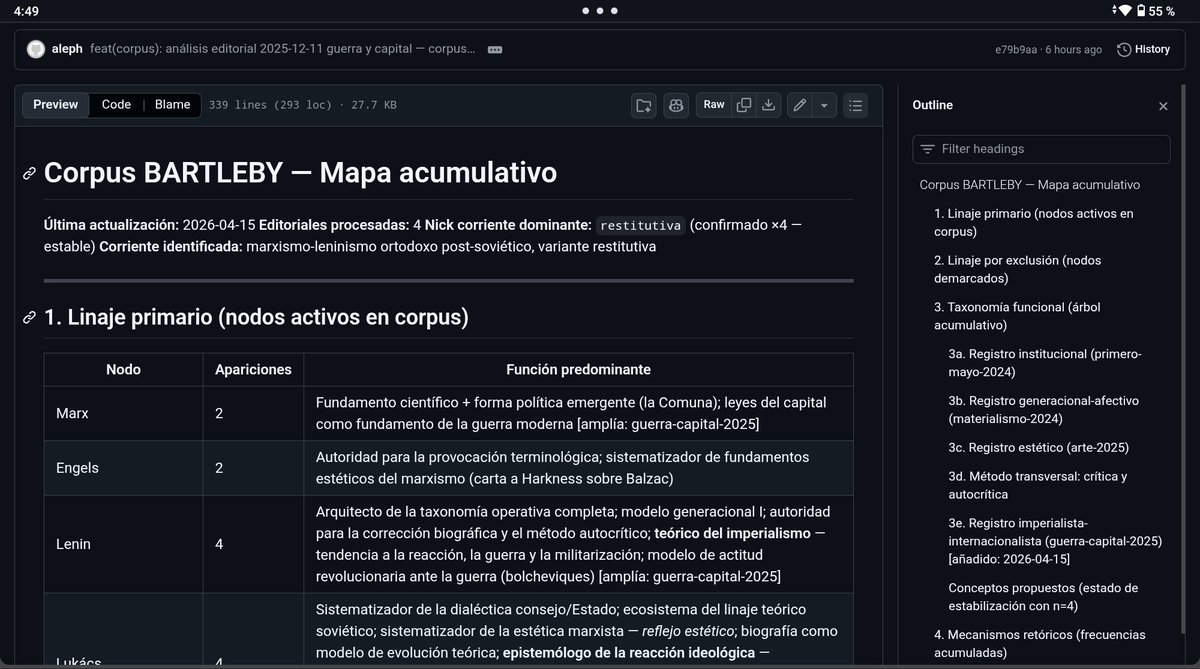Image resolution: width=1200 pixels, height=669 pixels.
Task: Focus the Filter headings input field
Action: tap(1041, 149)
